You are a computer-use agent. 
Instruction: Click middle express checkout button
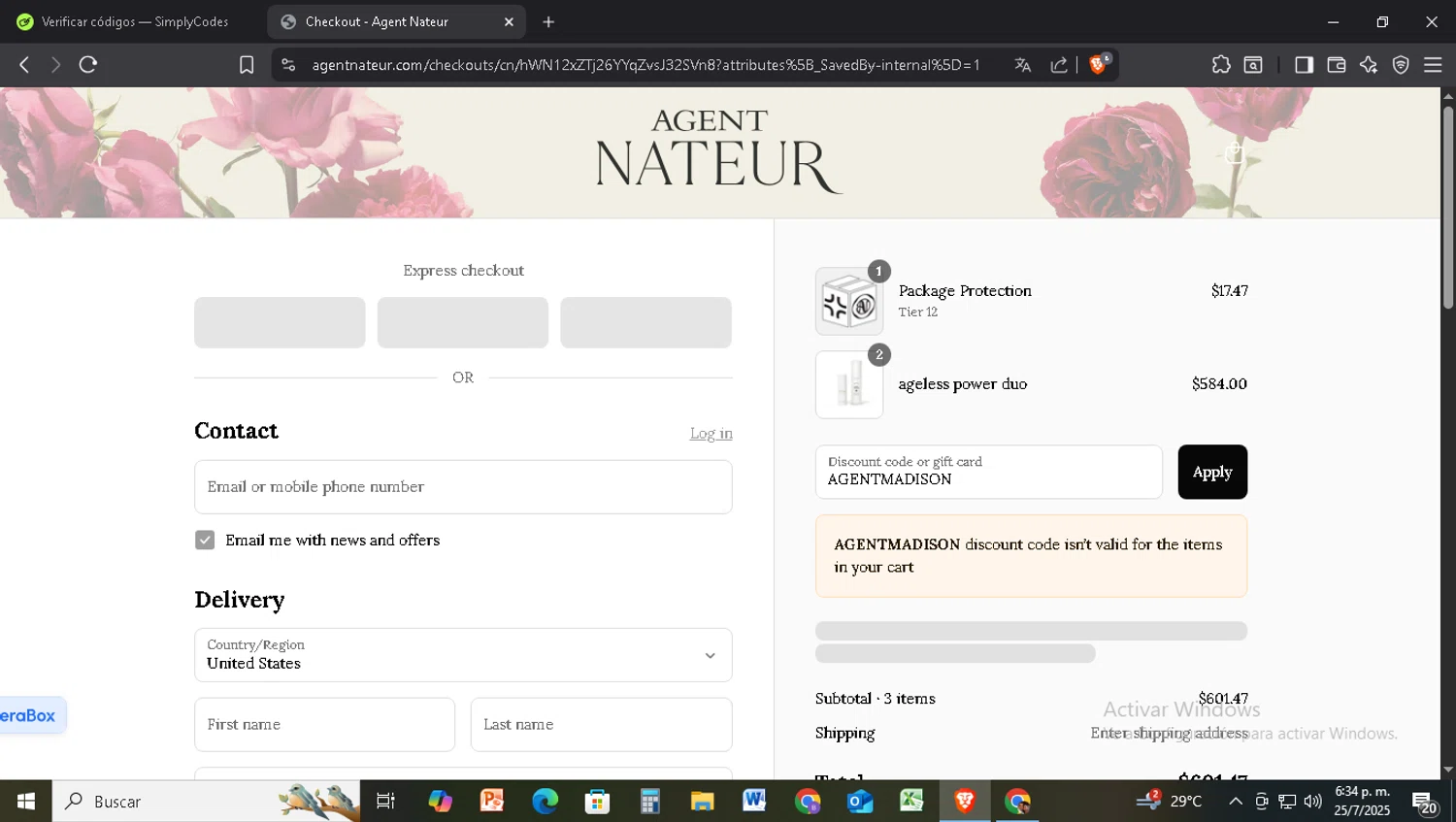pos(463,322)
